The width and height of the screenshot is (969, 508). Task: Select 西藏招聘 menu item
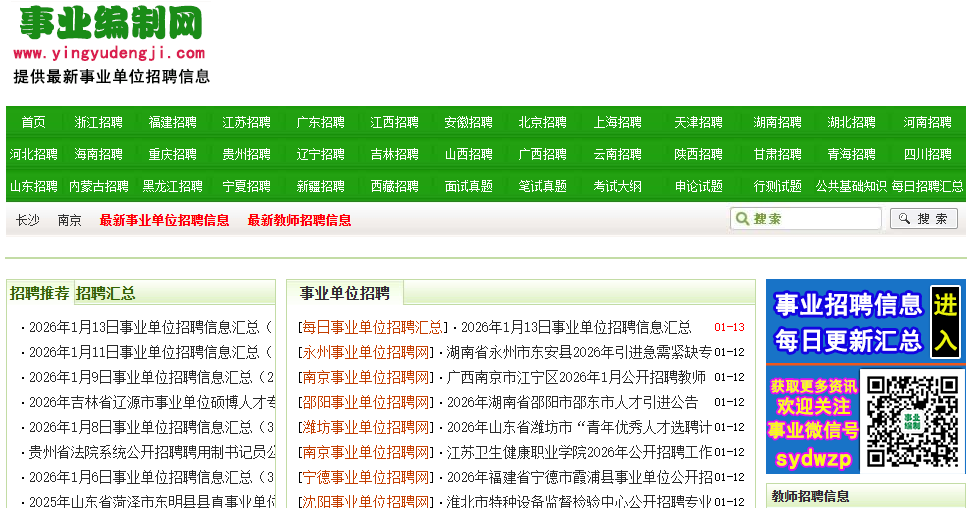pos(394,186)
